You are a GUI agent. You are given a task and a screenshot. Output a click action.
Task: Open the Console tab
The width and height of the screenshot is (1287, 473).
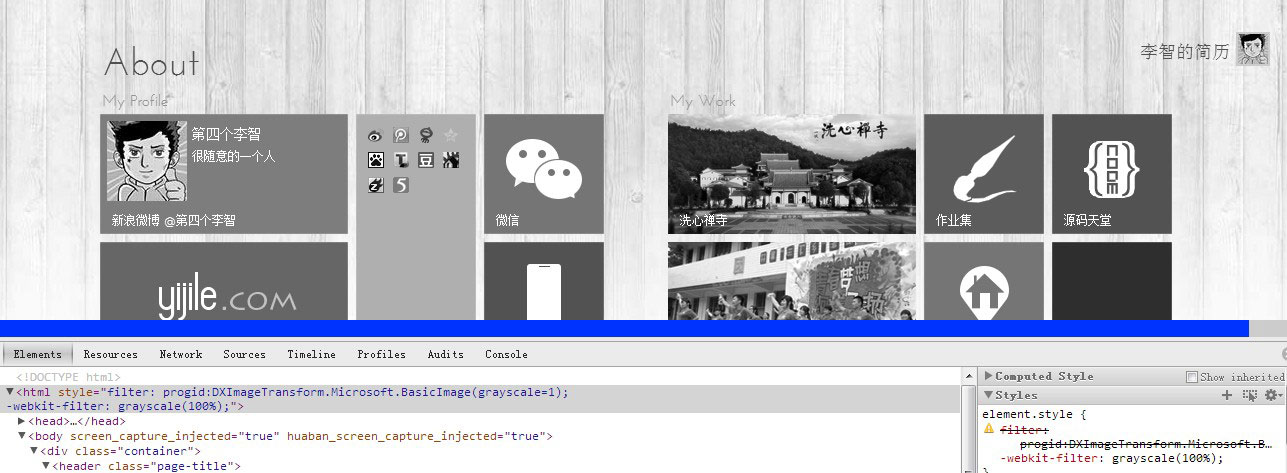point(506,354)
